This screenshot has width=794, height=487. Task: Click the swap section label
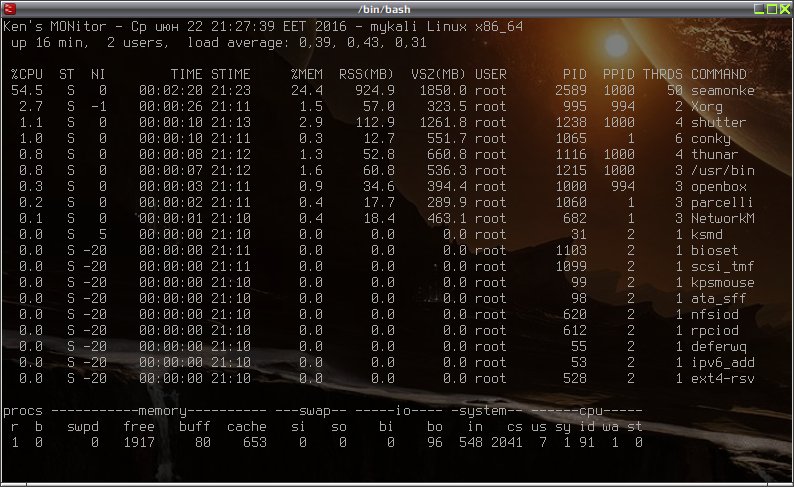[x=314, y=411]
